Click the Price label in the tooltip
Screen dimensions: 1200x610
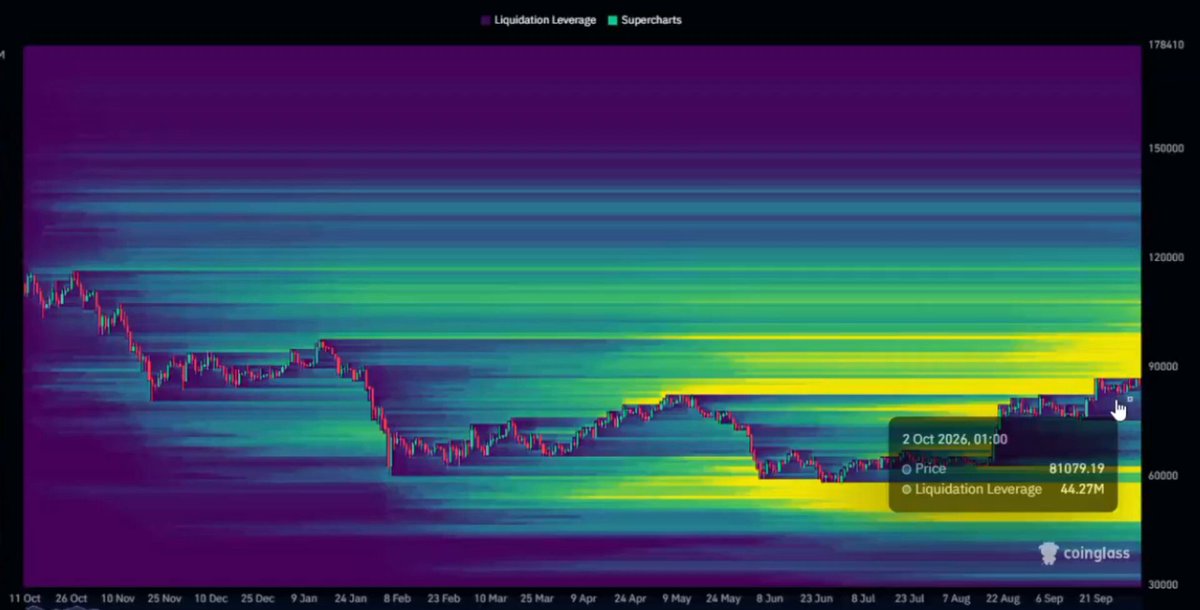[x=930, y=468]
